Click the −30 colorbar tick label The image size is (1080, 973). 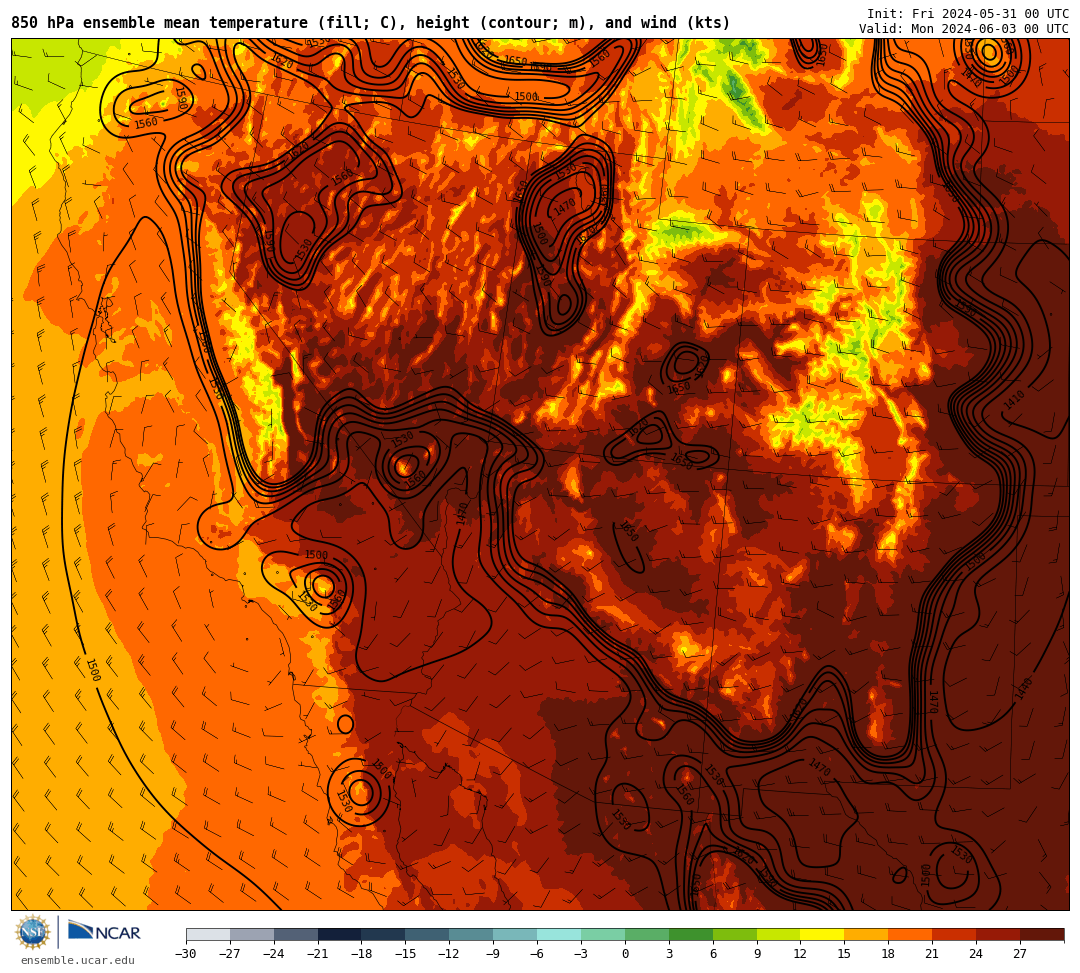(186, 954)
